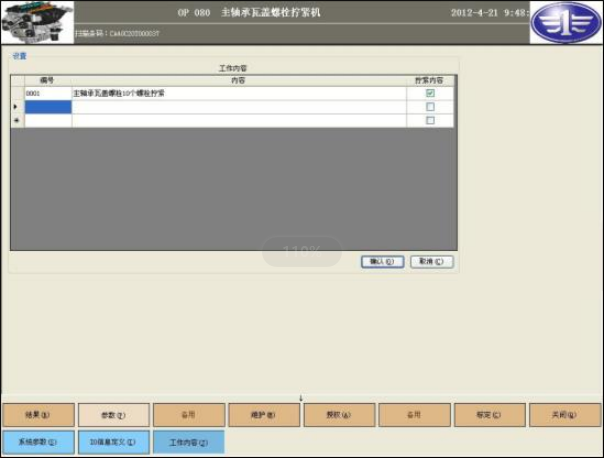Click the FAW winged-1 logo

(x=565, y=23)
